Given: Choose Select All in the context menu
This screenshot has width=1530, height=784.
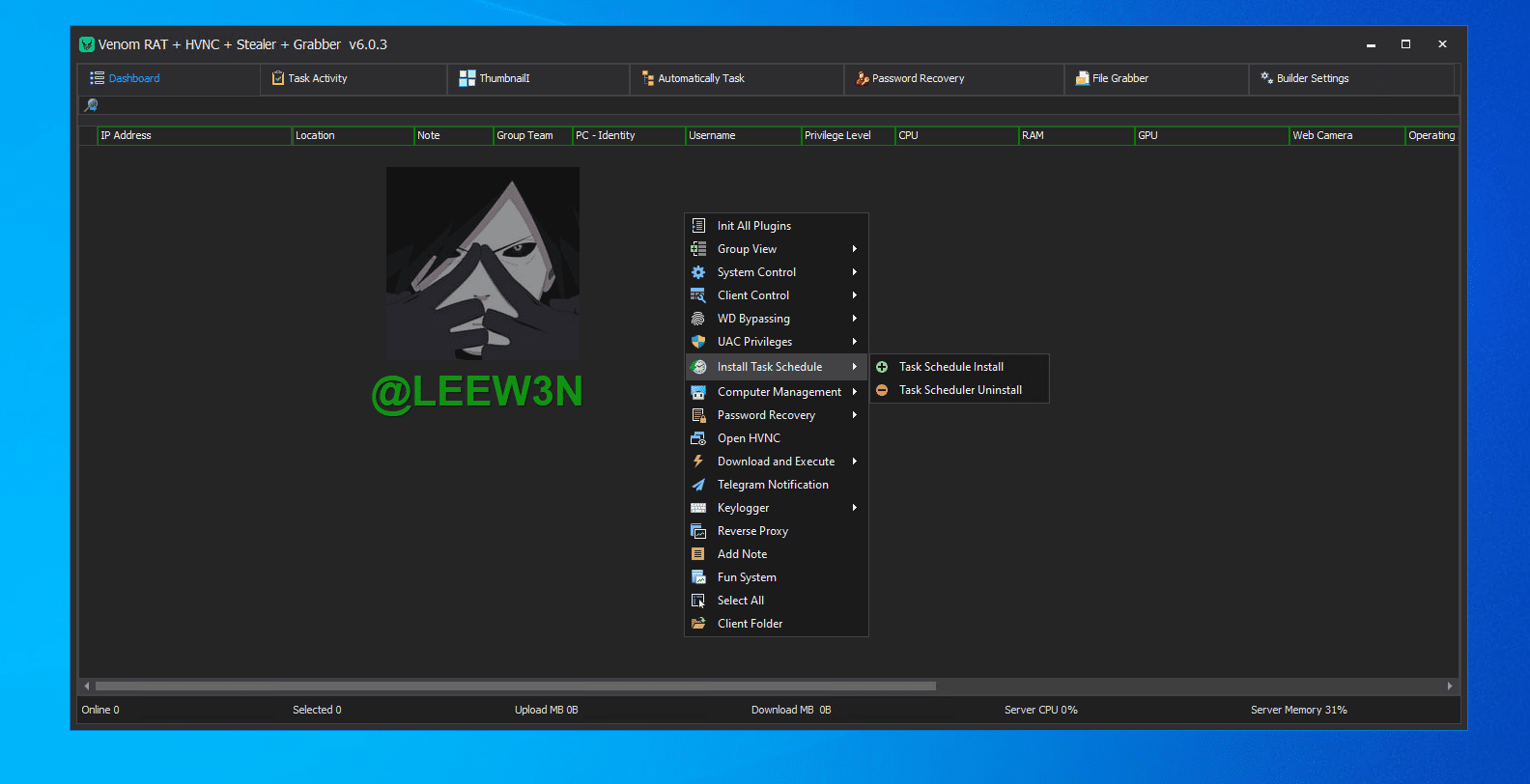Looking at the screenshot, I should pos(741,601).
